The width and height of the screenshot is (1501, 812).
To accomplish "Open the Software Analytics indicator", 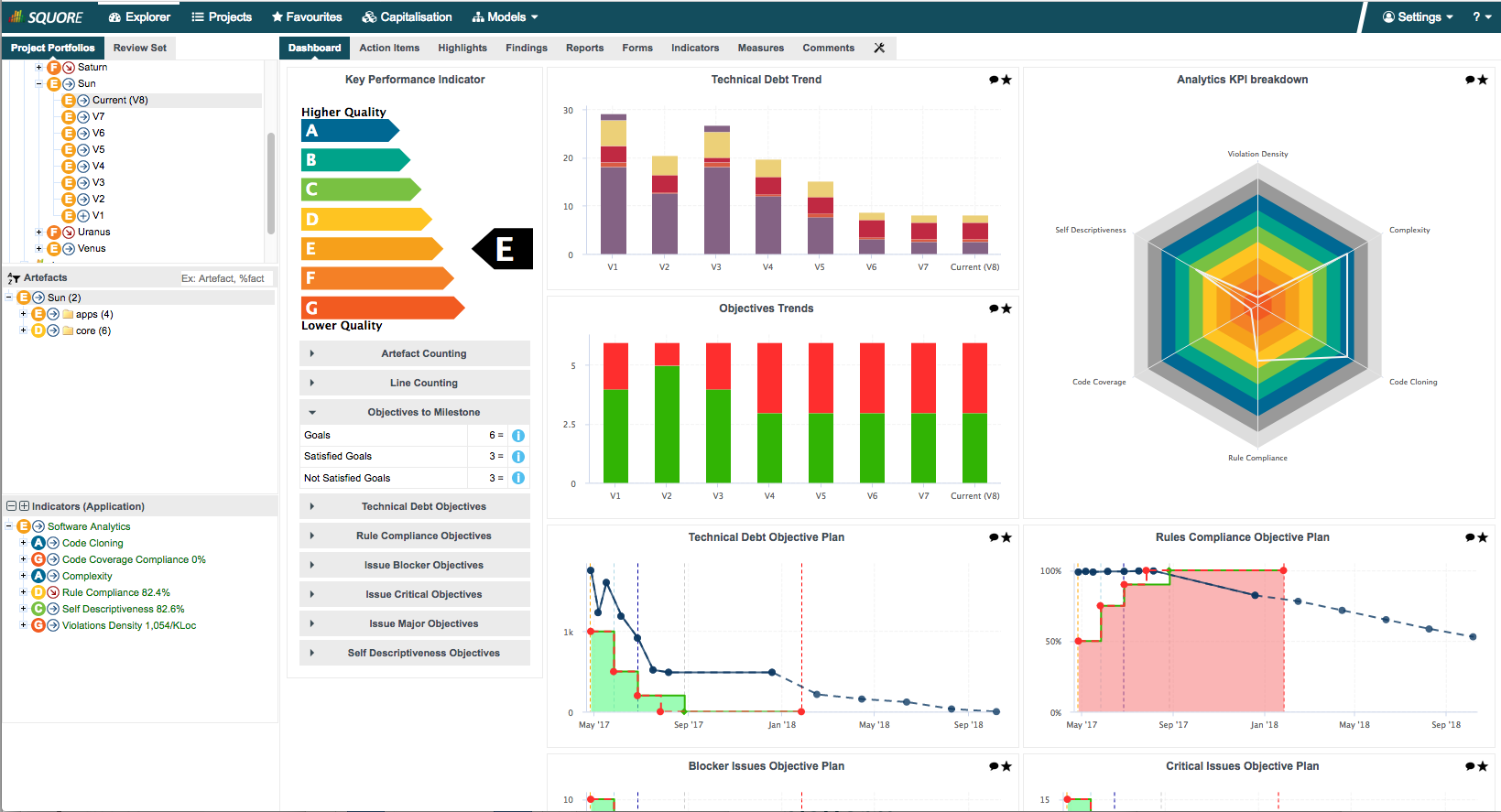I will pos(89,526).
